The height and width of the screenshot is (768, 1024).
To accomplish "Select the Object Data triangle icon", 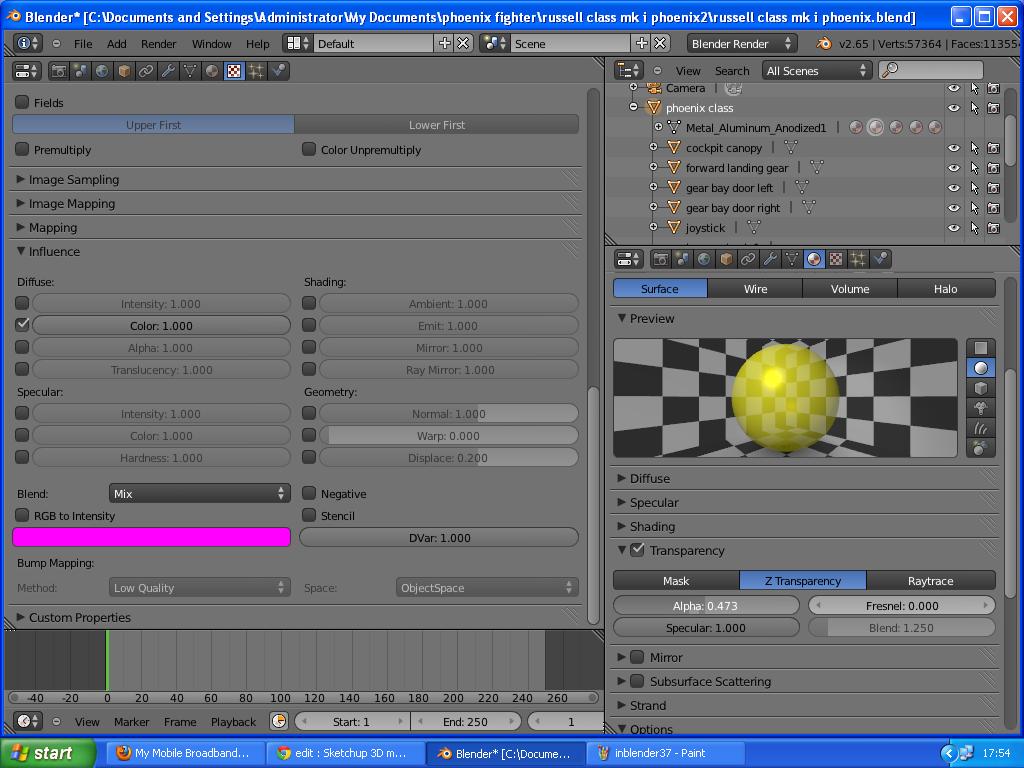I will click(x=792, y=259).
